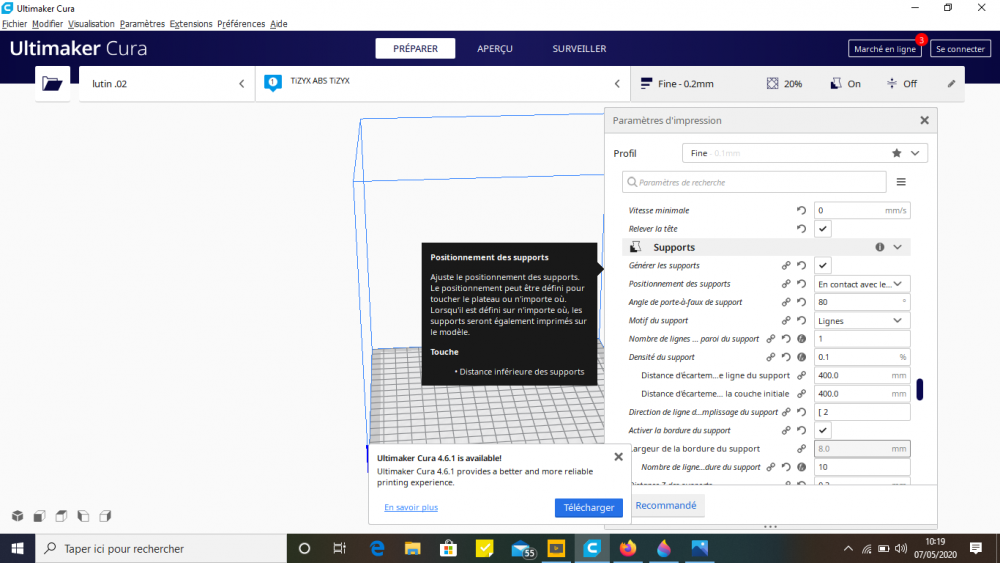1000x563 pixels.
Task: Open the En savoir plus link
Action: click(x=411, y=508)
